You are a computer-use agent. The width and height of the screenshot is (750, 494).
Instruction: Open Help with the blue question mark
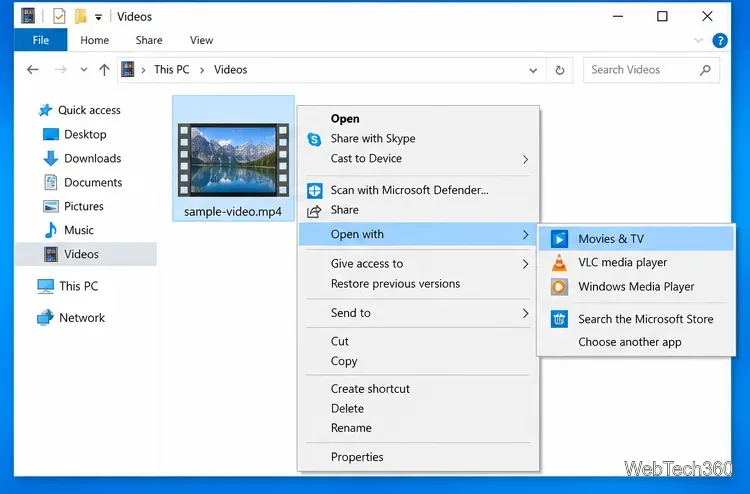click(x=720, y=41)
